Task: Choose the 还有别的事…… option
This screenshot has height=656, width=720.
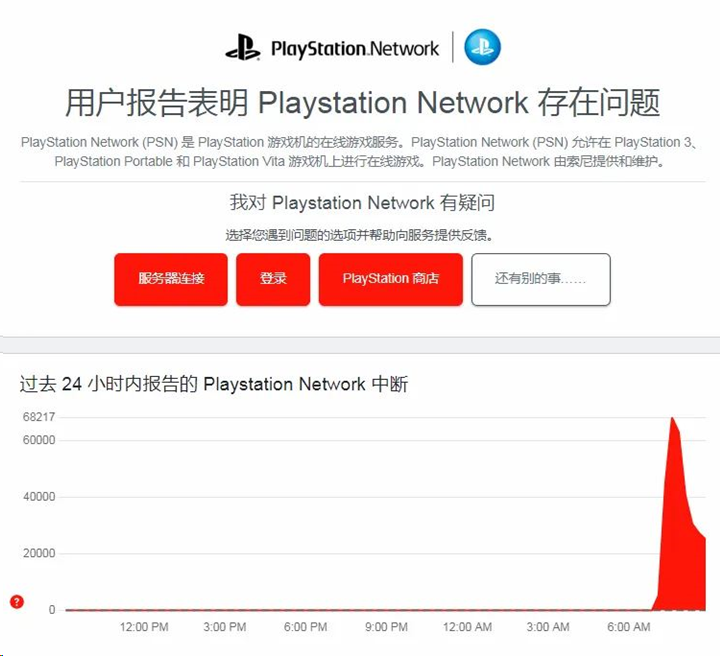Action: coord(540,279)
